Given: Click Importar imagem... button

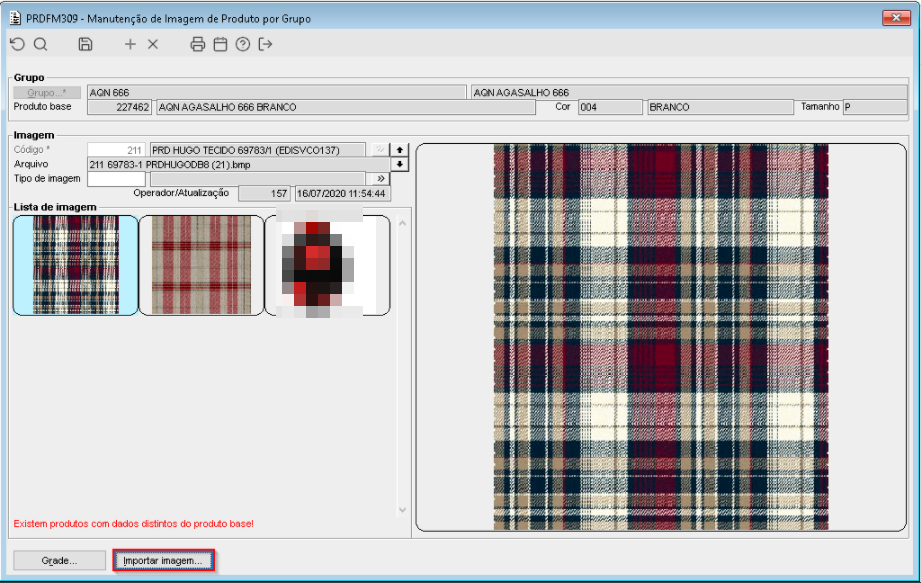Looking at the screenshot, I should click(163, 561).
